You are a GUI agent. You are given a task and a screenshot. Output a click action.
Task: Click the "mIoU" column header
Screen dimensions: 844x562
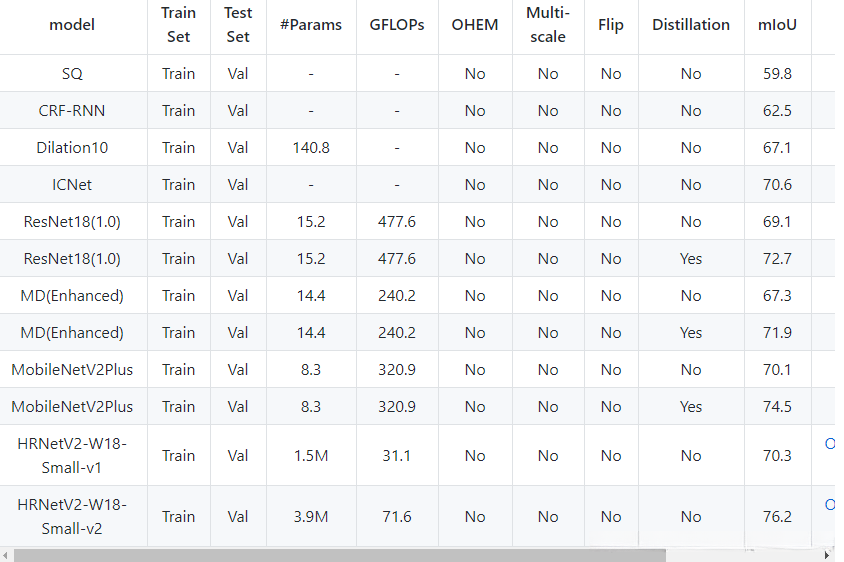pos(777,25)
